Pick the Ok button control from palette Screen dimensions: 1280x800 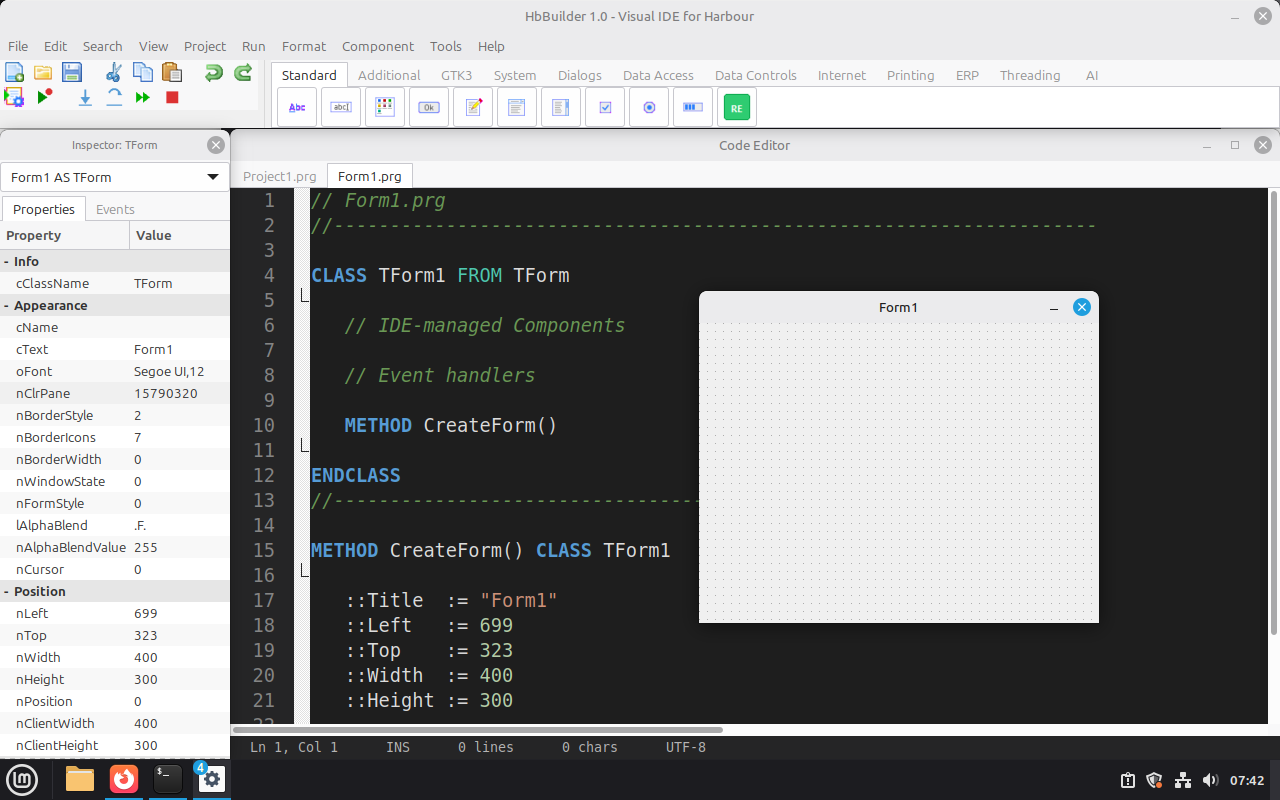(429, 107)
